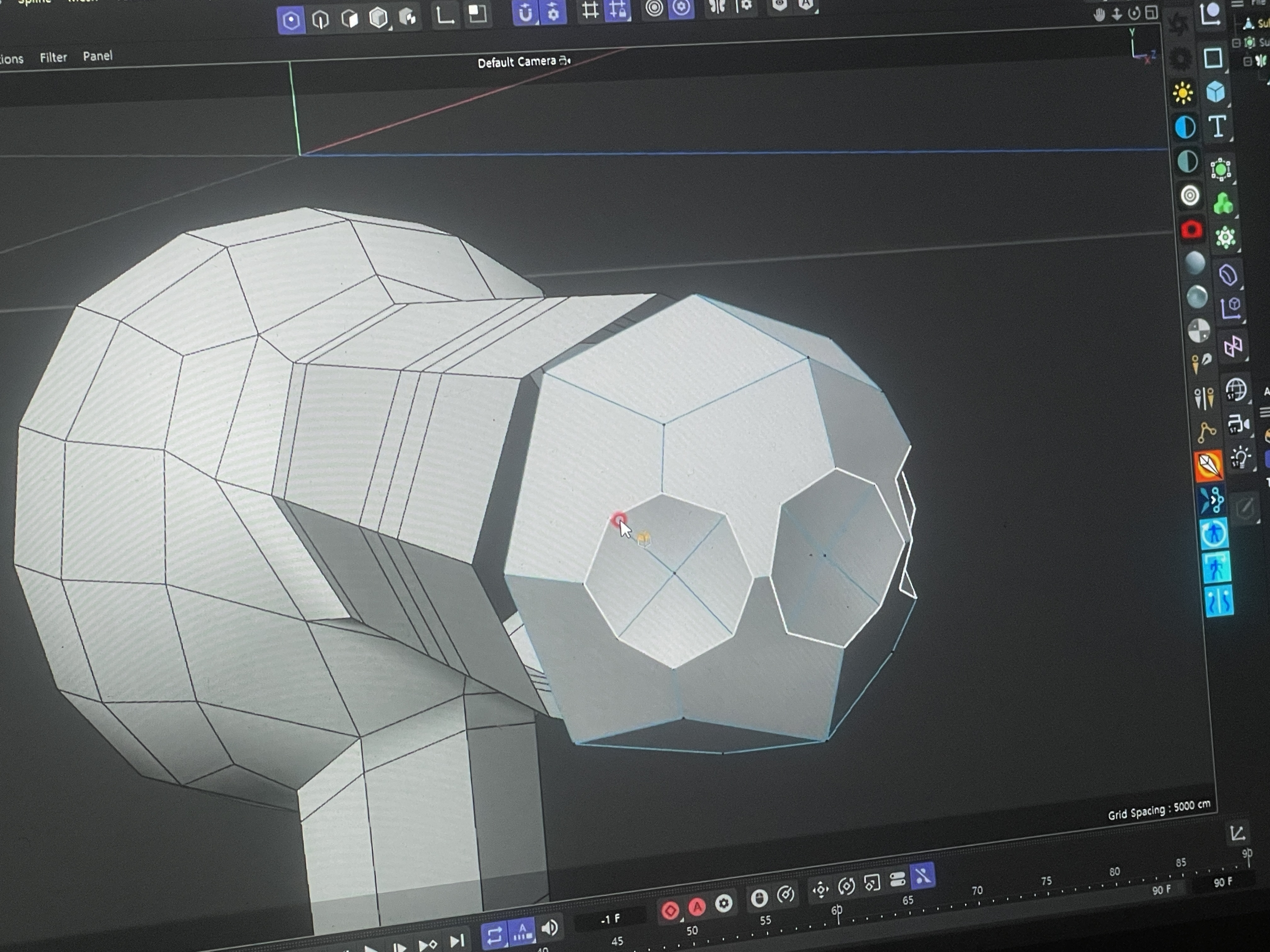The height and width of the screenshot is (952, 1270).
Task: Click the blue twin curves icon
Action: click(1218, 601)
